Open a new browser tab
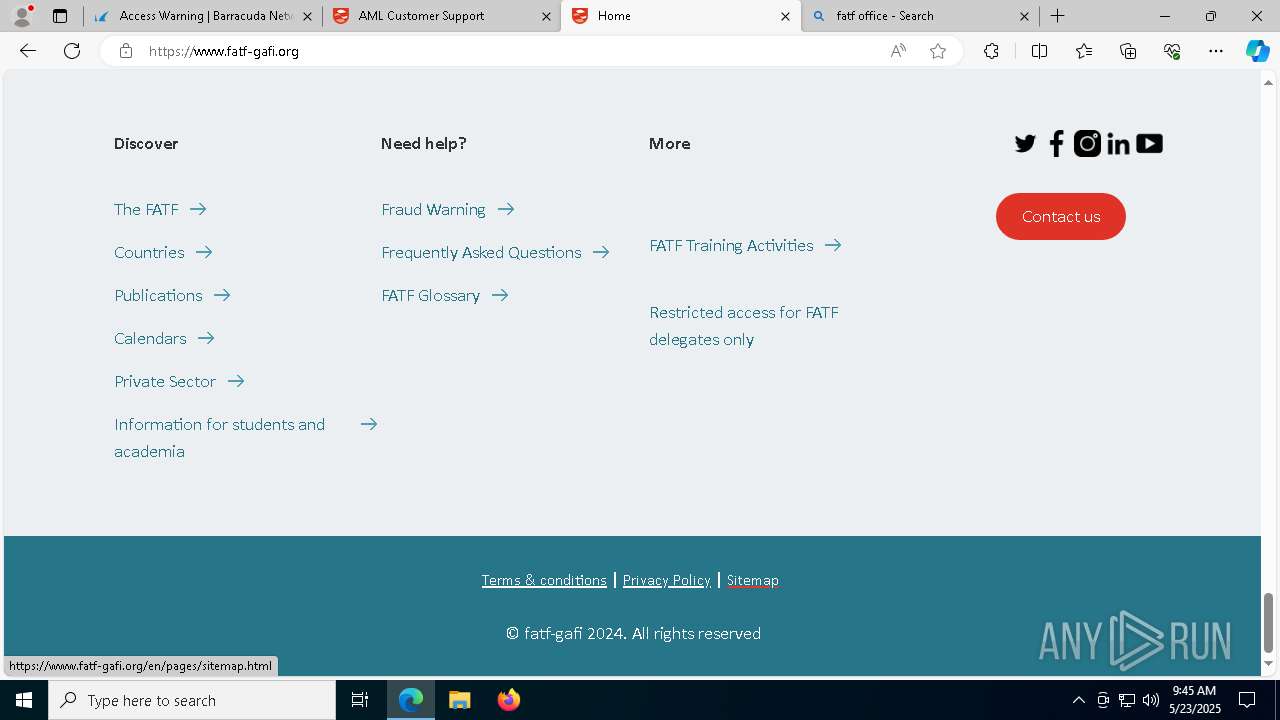This screenshot has height=720, width=1280. pos(1057,16)
